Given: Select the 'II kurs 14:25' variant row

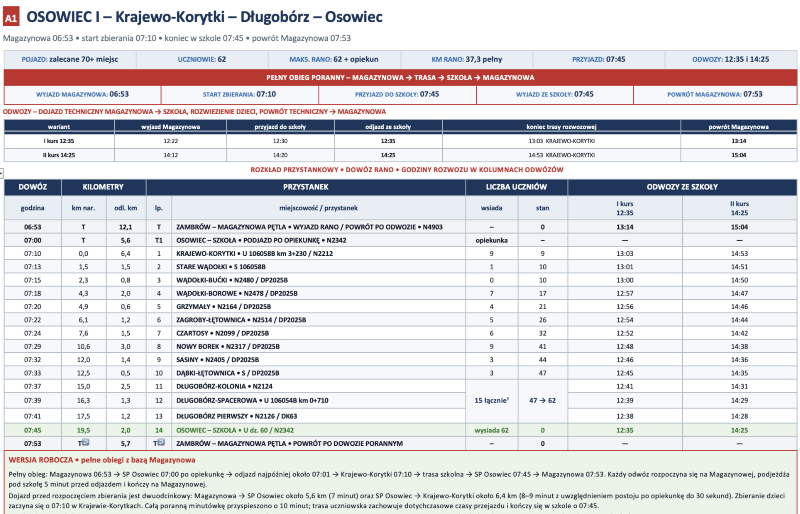Looking at the screenshot, I should pos(401,155).
